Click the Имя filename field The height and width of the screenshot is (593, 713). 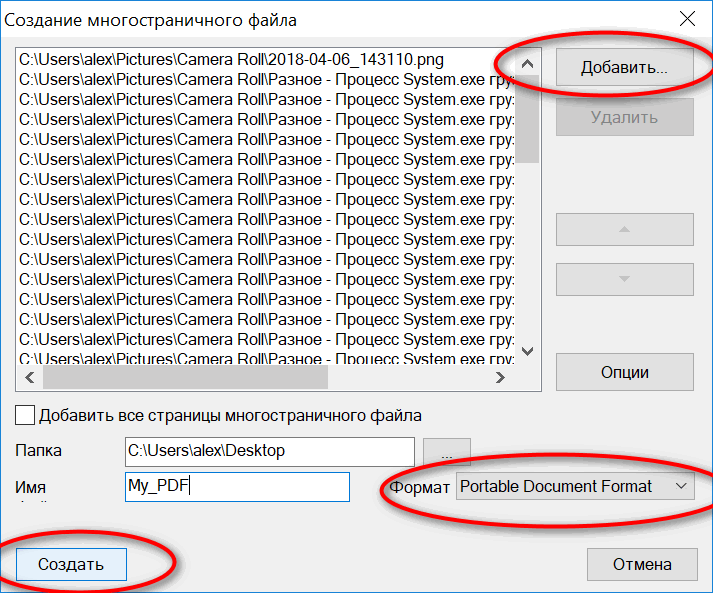point(237,487)
